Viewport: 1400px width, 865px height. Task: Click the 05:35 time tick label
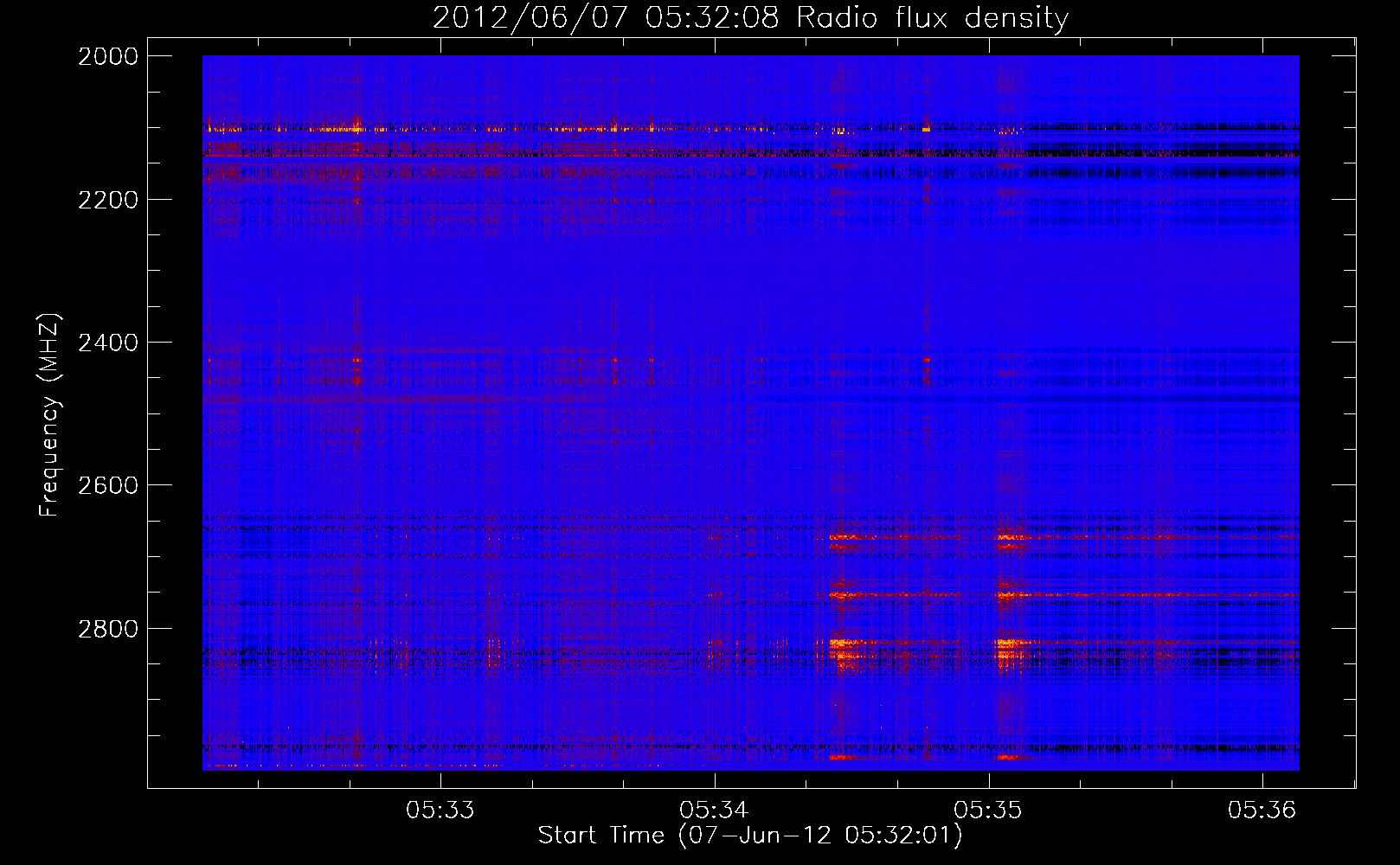coord(988,810)
